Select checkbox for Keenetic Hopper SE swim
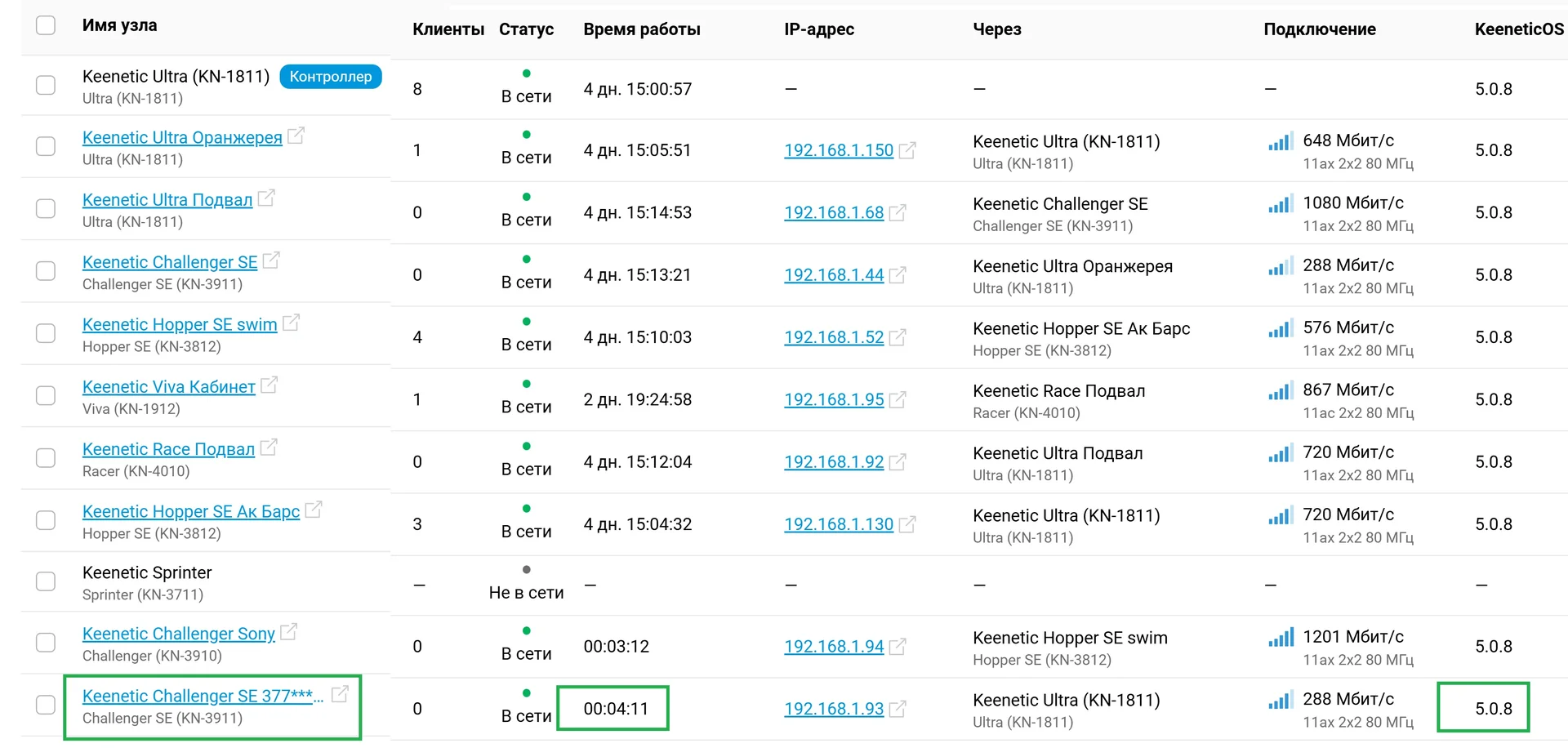 46,333
